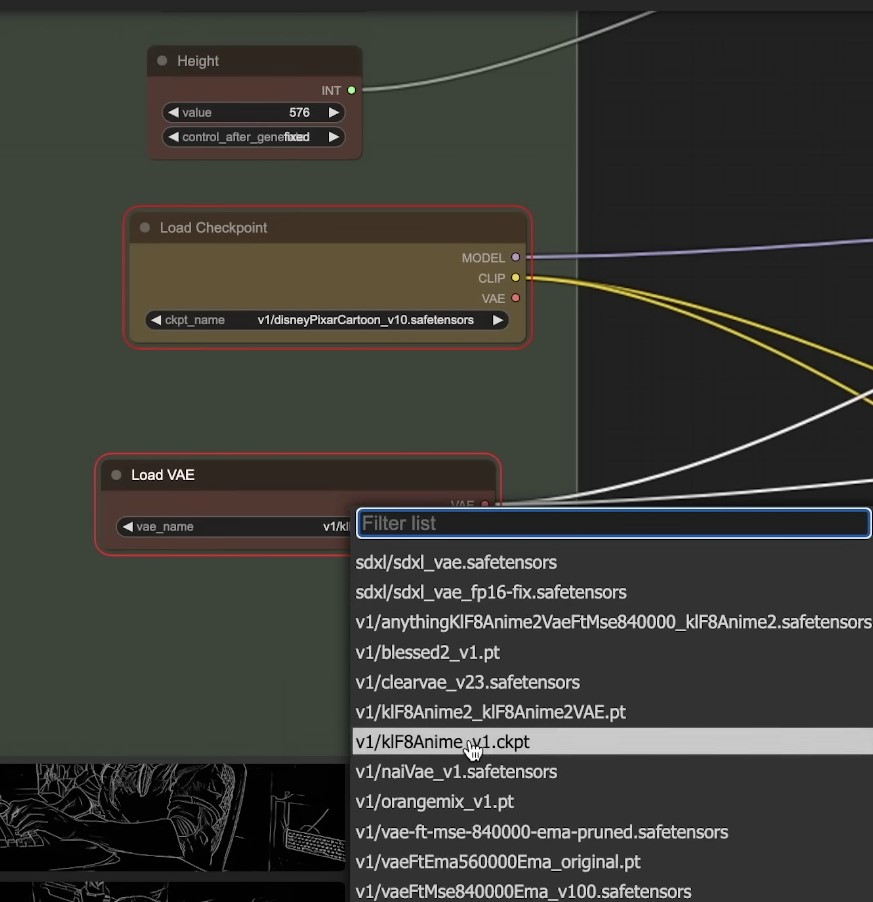Choose sdxl/sdxl_vae.safetensors from the list
The image size is (873, 902).
click(456, 563)
